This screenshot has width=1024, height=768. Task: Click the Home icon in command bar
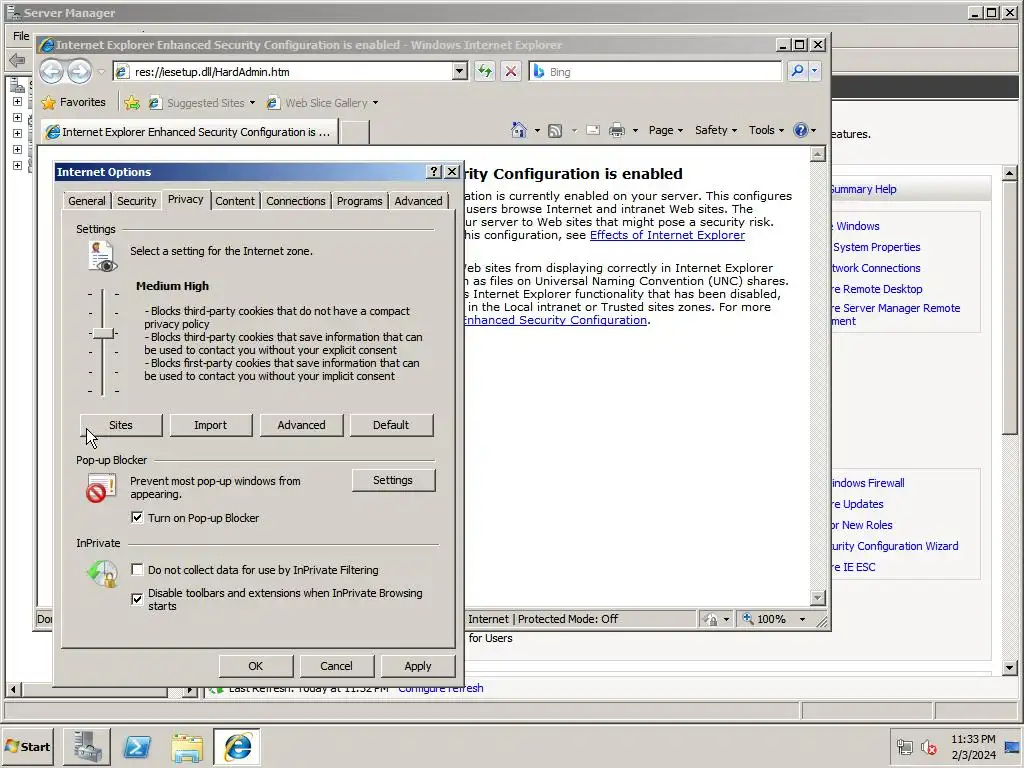tap(519, 130)
